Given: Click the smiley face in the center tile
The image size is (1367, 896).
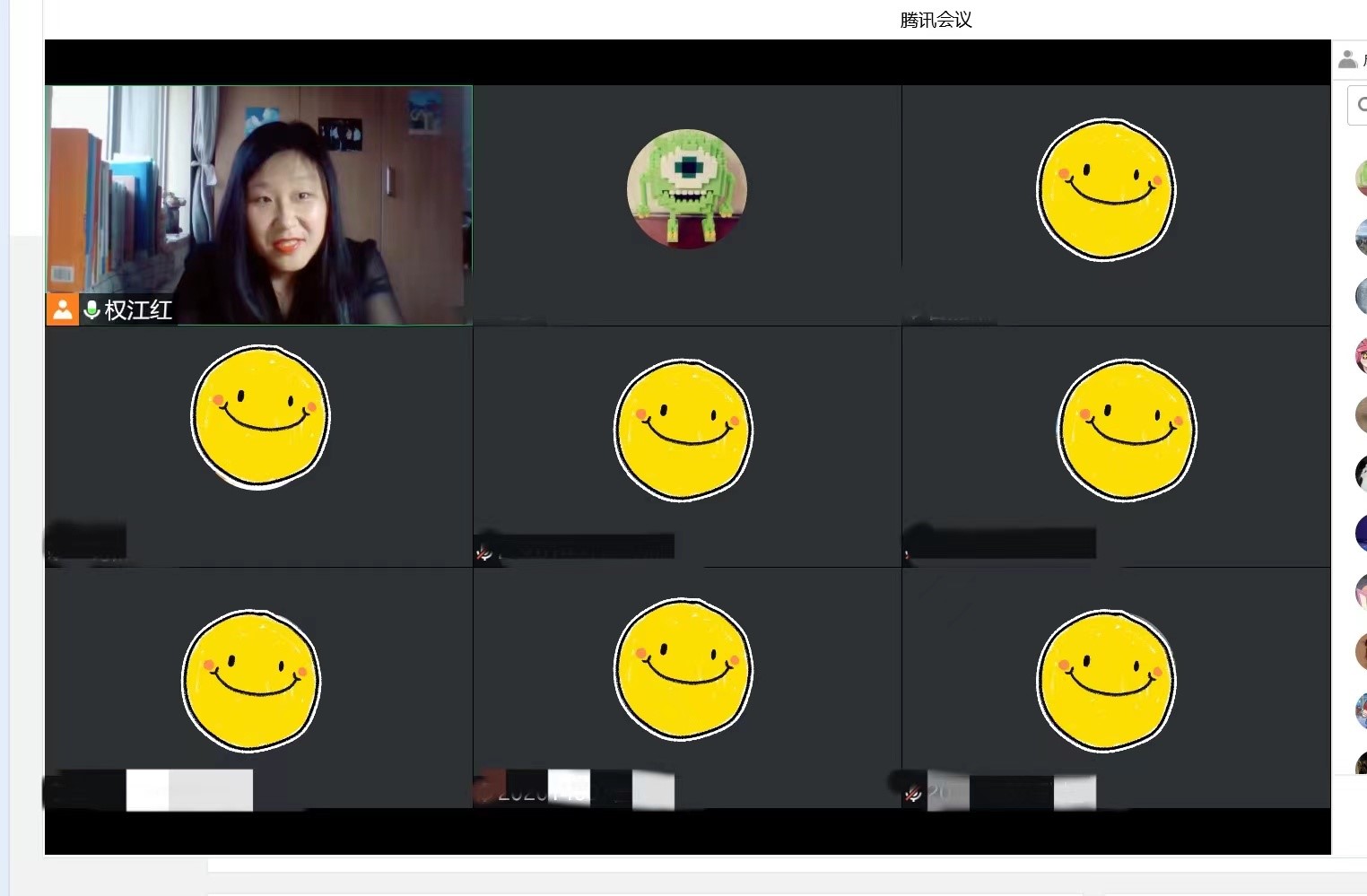Looking at the screenshot, I should coord(683,430).
